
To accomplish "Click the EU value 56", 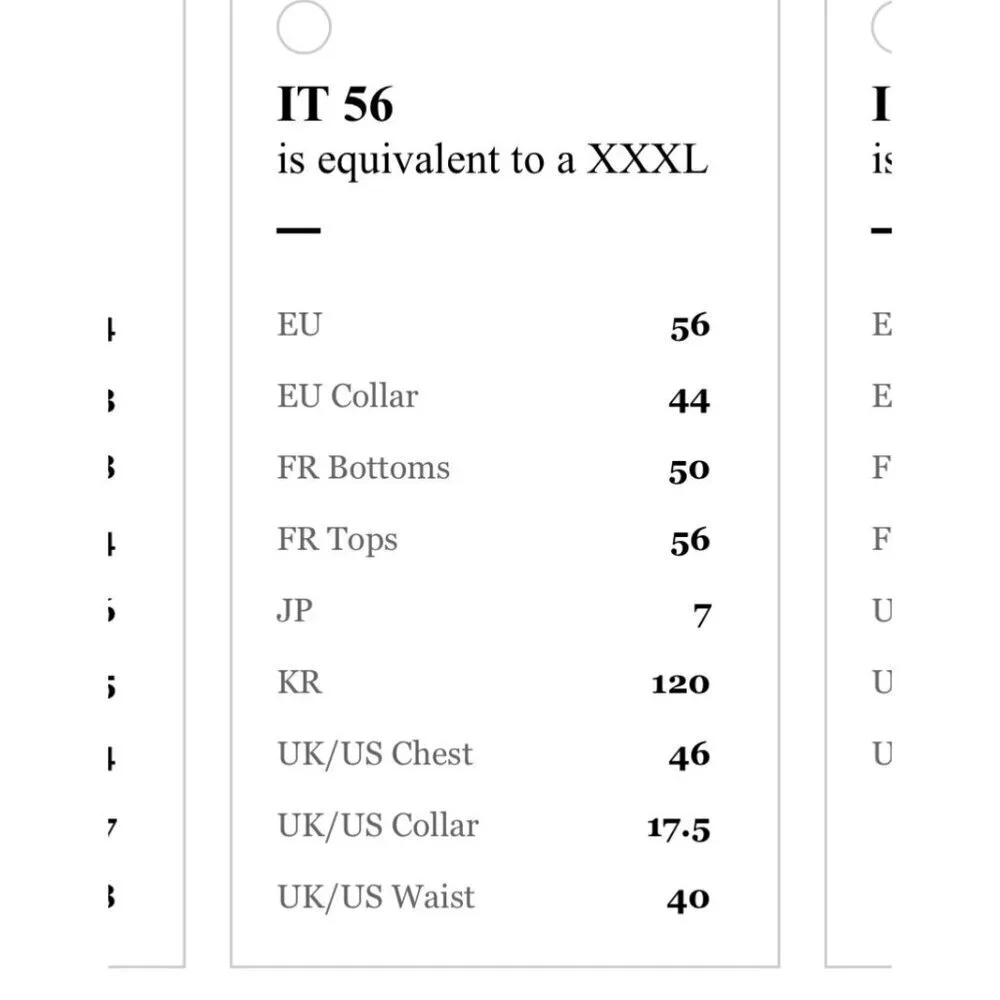I will 690,327.
